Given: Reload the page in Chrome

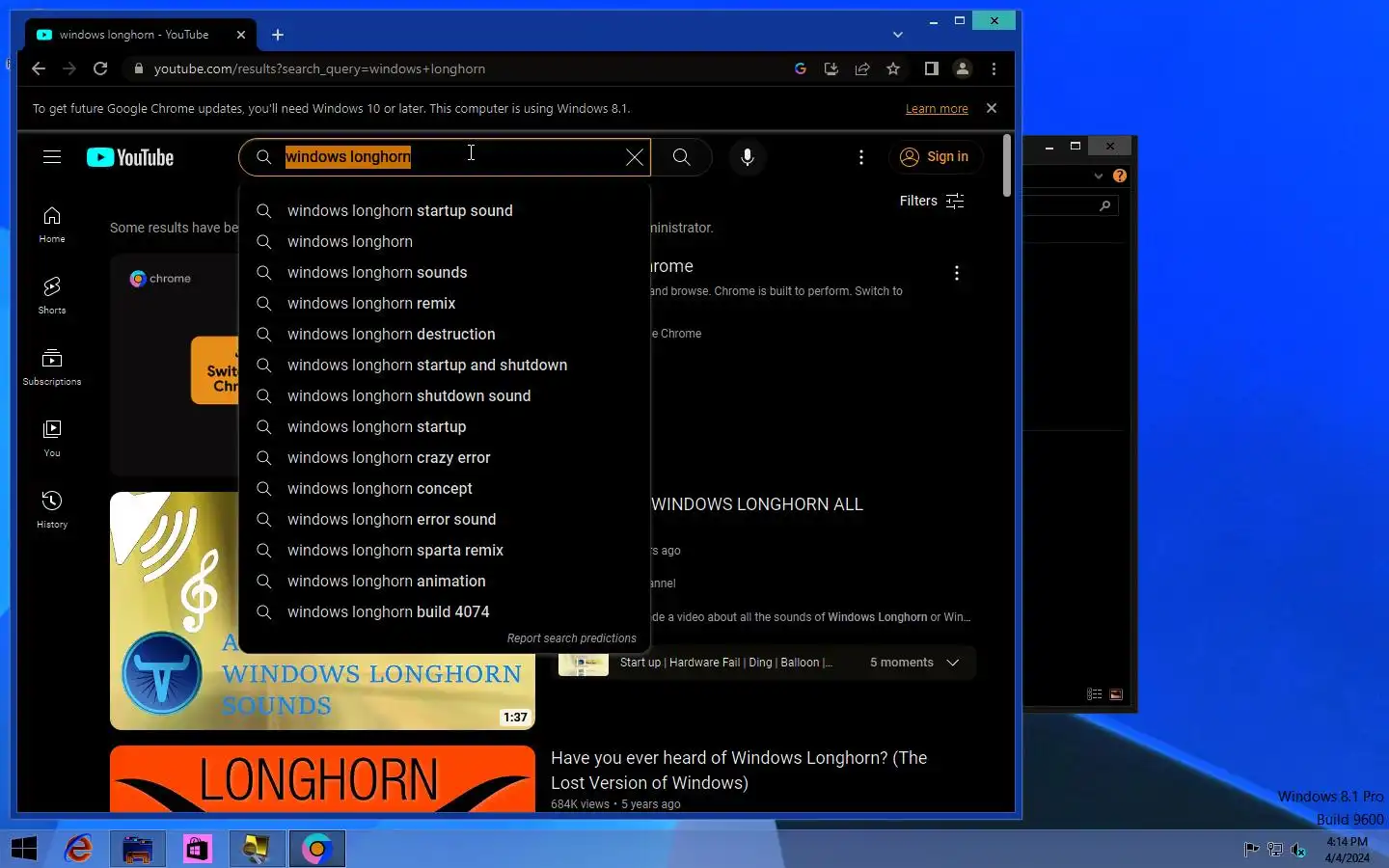Looking at the screenshot, I should pos(100,68).
